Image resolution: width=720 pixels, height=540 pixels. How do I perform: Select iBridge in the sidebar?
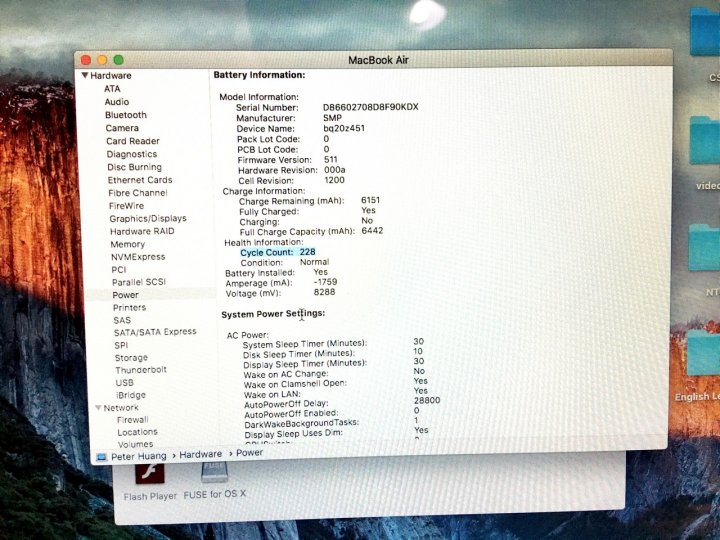[131, 395]
